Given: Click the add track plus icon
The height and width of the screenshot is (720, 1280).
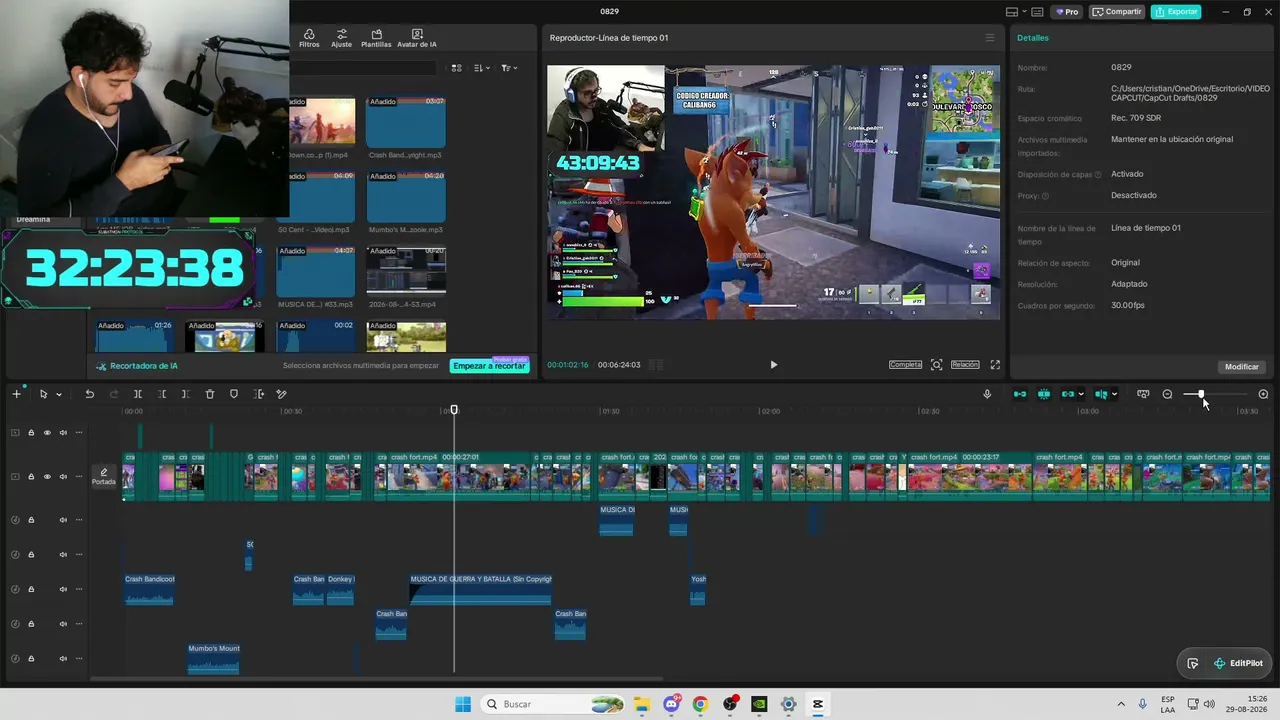Looking at the screenshot, I should pos(16,394).
